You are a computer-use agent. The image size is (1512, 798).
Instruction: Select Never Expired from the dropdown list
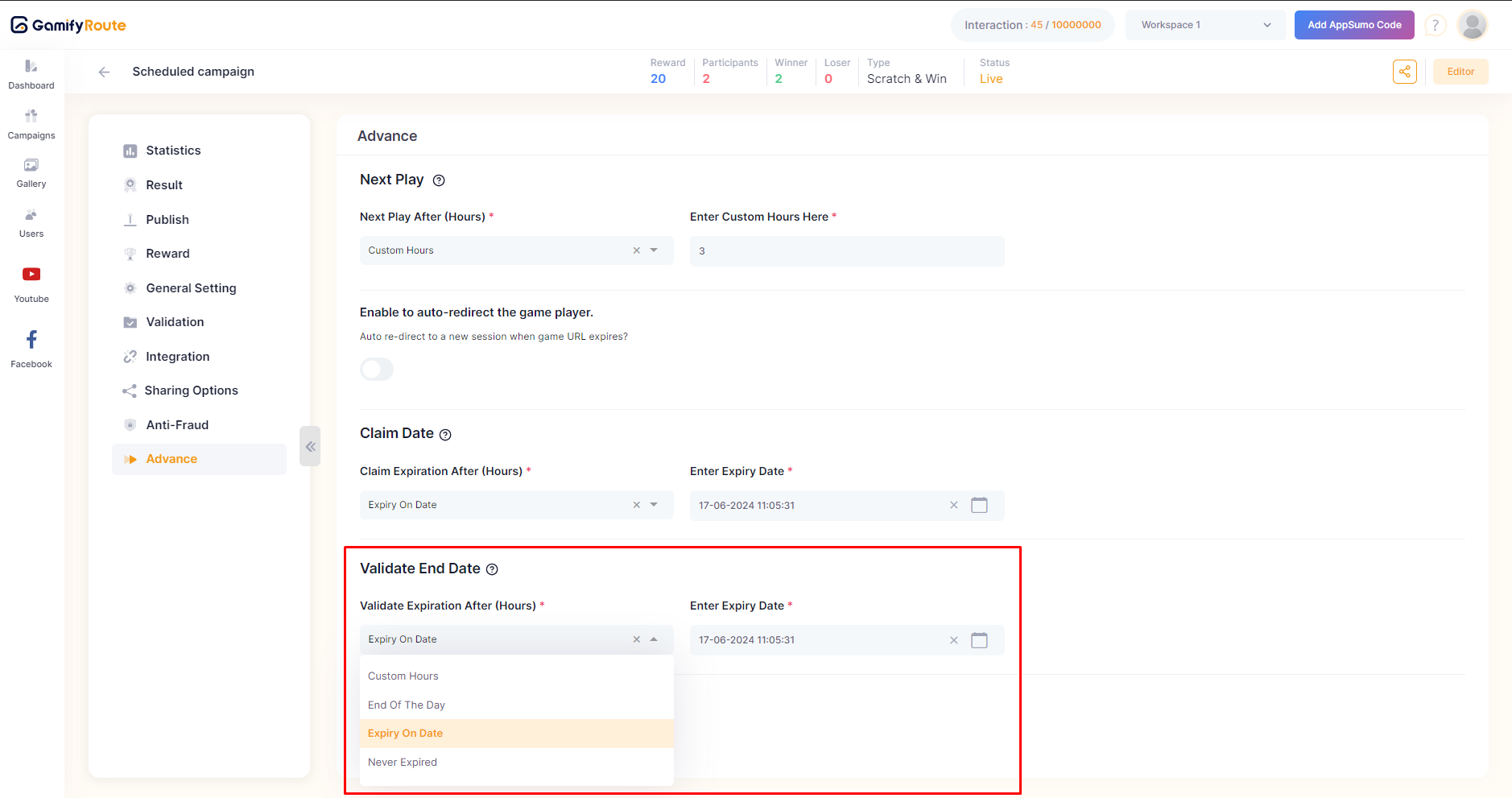403,763
